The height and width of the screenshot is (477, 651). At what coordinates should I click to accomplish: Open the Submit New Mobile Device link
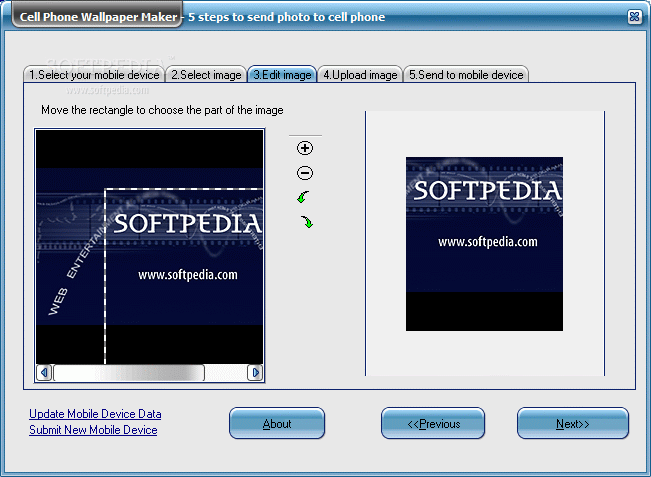[93, 430]
